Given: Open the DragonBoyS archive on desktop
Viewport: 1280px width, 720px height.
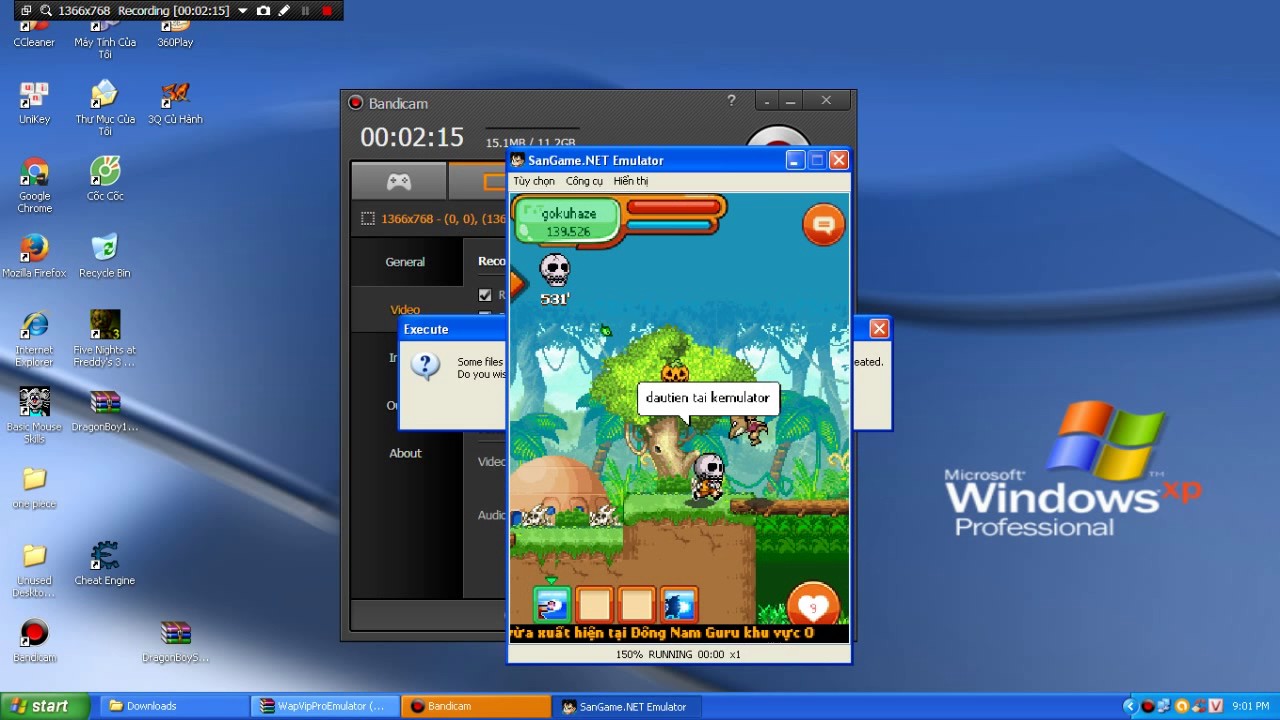Looking at the screenshot, I should (x=175, y=641).
